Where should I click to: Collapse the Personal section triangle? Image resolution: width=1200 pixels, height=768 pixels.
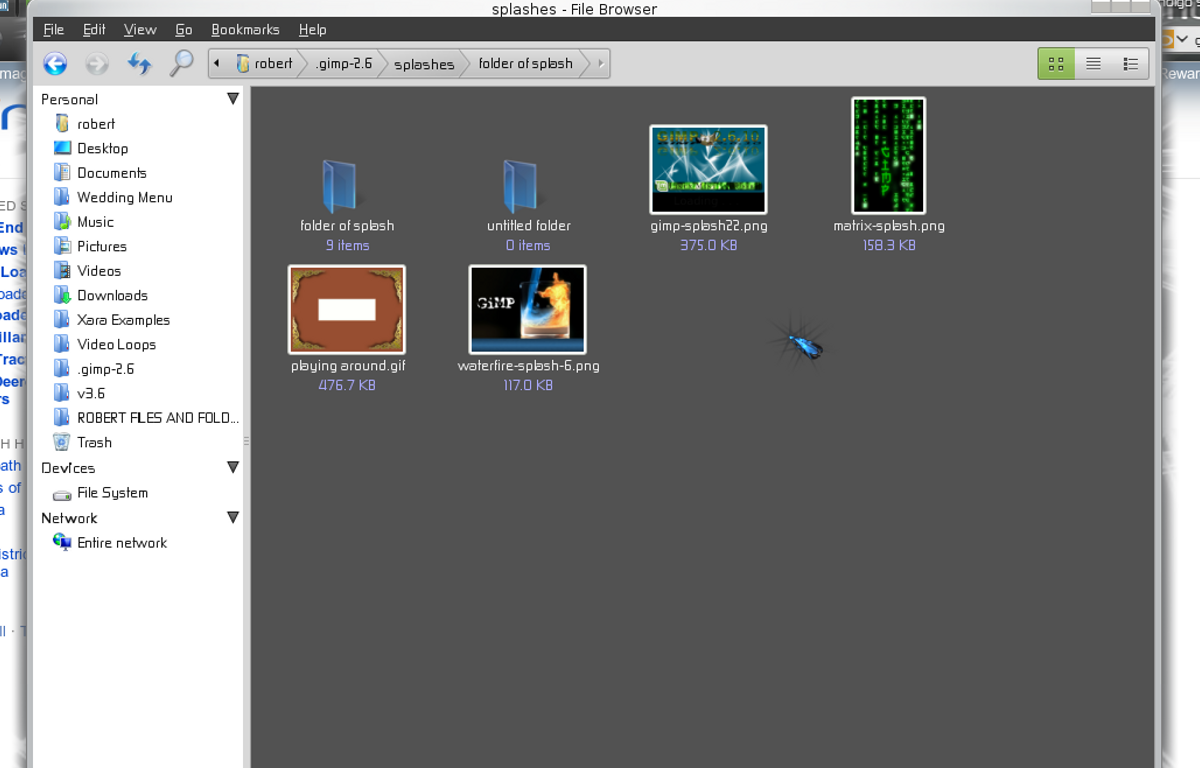tap(233, 99)
